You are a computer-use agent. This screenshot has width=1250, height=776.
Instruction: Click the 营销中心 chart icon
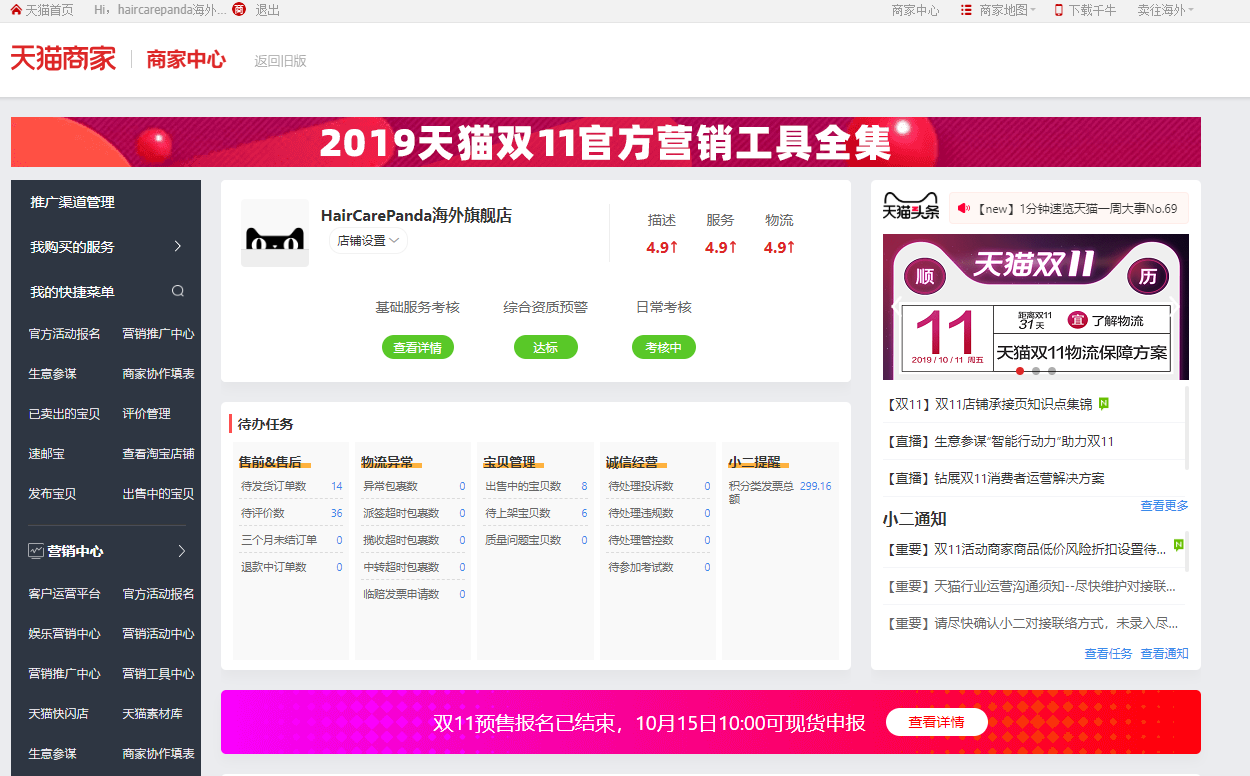[36, 551]
